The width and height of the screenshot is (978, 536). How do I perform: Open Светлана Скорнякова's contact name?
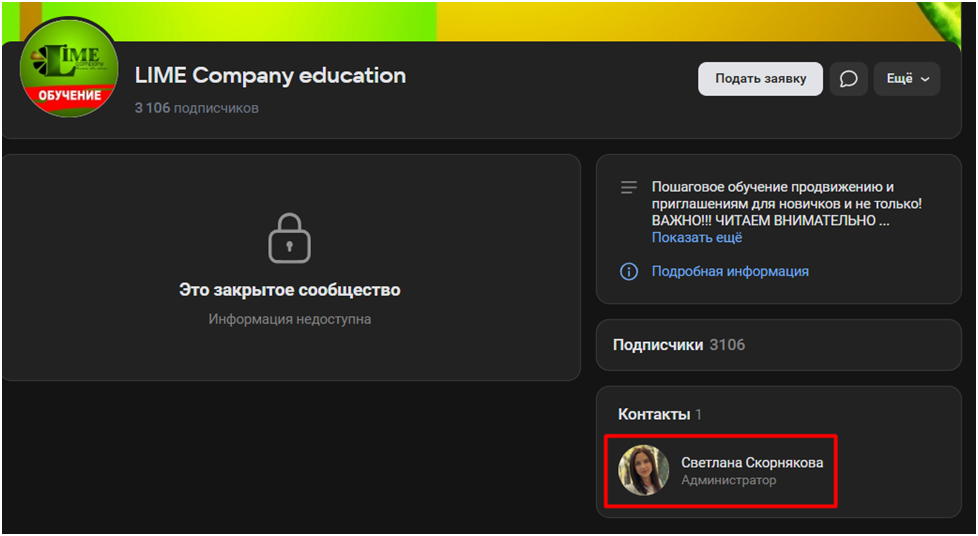(x=752, y=462)
